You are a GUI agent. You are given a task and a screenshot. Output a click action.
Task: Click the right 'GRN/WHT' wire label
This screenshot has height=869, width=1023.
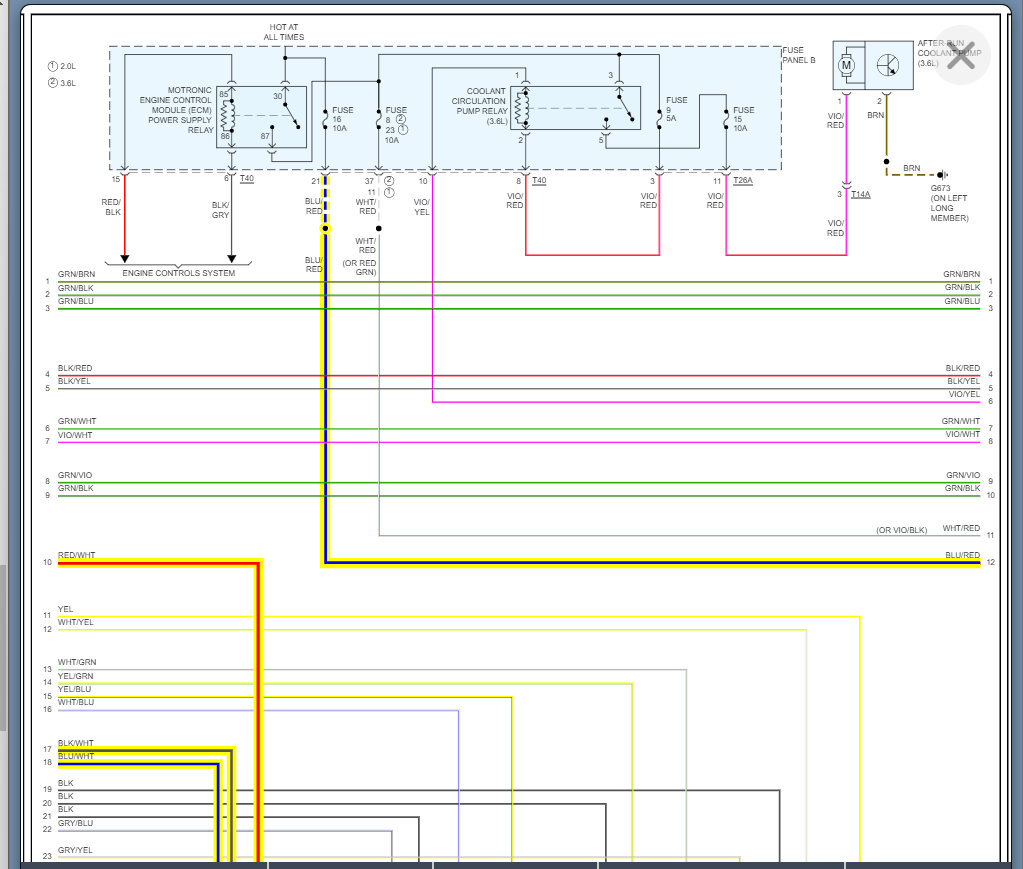point(961,421)
